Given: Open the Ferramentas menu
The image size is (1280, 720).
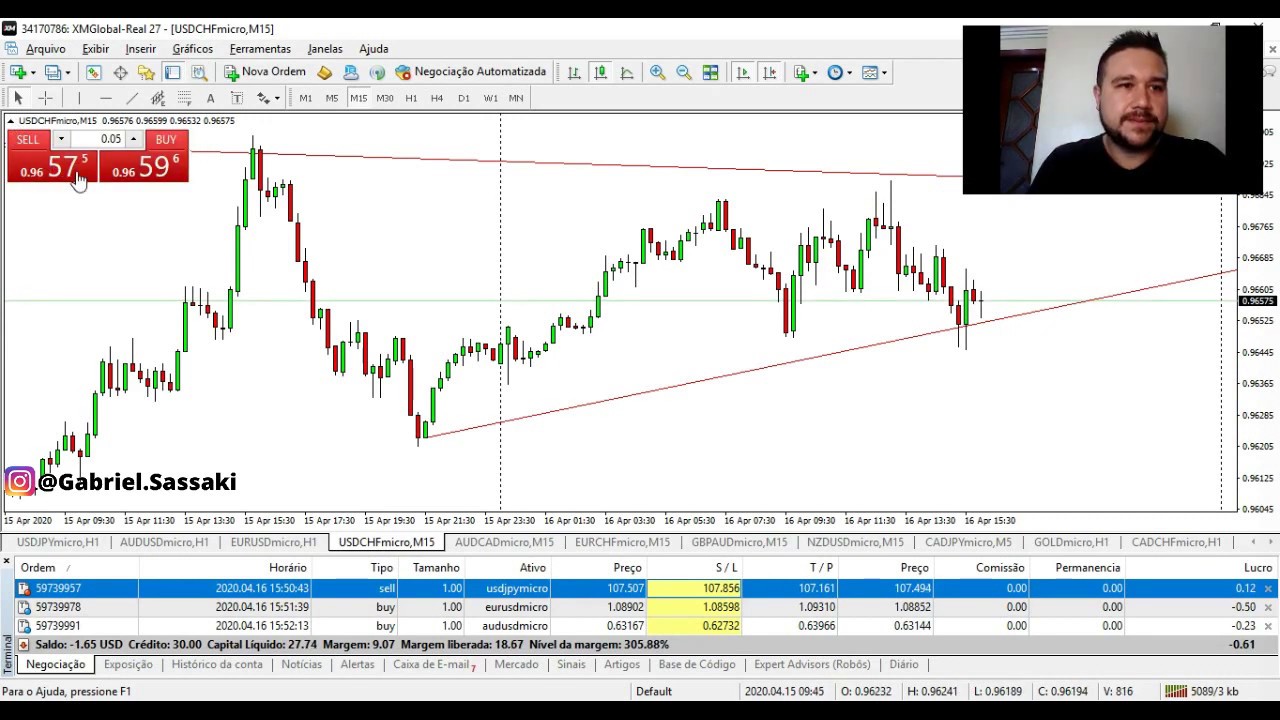Looking at the screenshot, I should click(x=260, y=49).
